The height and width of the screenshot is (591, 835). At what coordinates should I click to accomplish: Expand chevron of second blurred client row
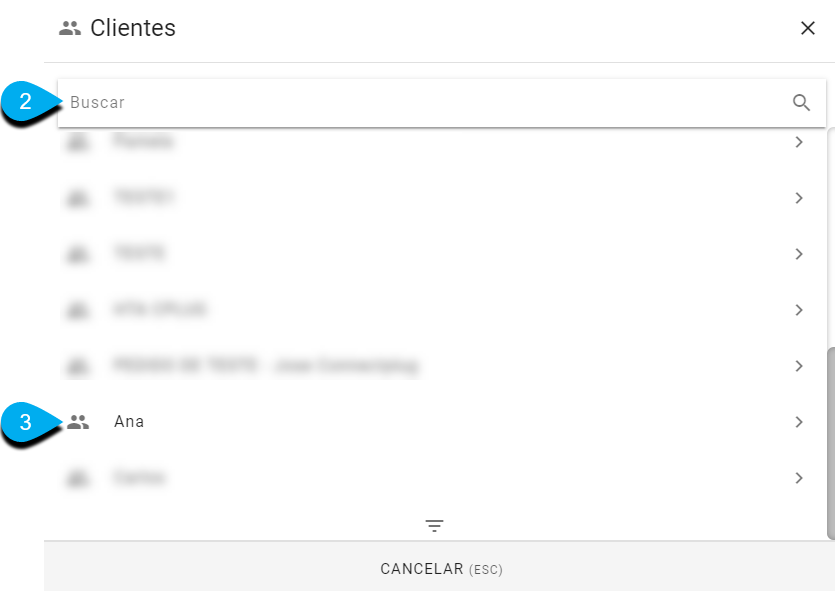[799, 198]
